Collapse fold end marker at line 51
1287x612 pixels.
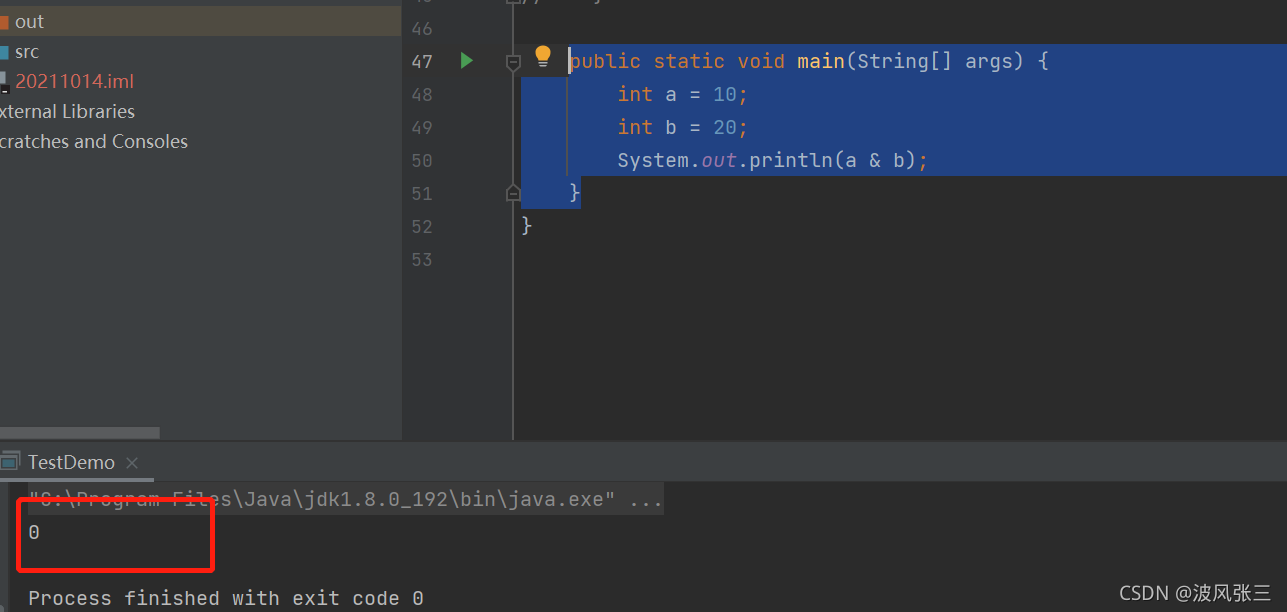(x=513, y=192)
